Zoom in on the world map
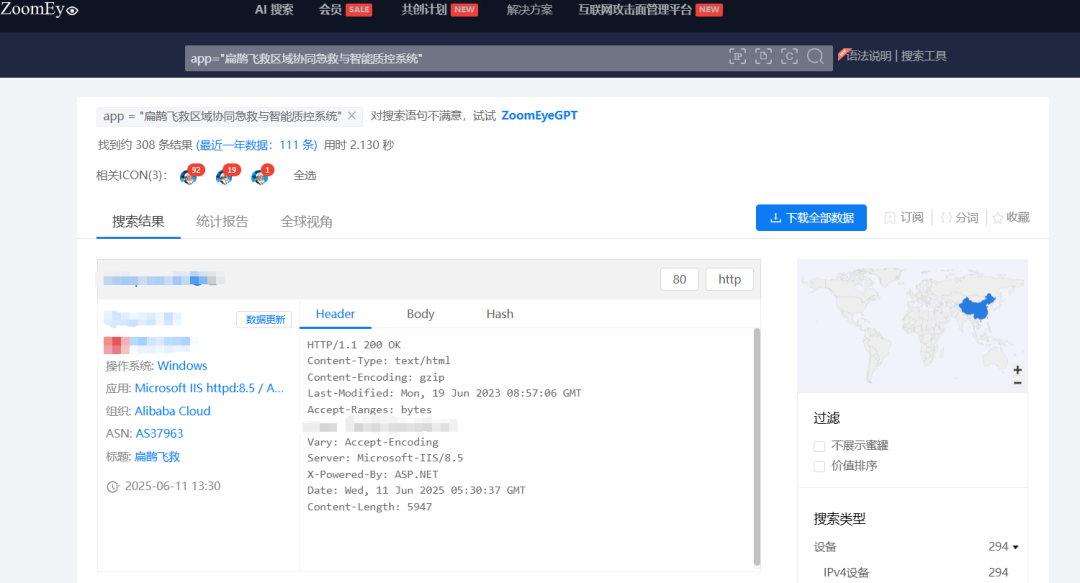1080x583 pixels. (1017, 370)
